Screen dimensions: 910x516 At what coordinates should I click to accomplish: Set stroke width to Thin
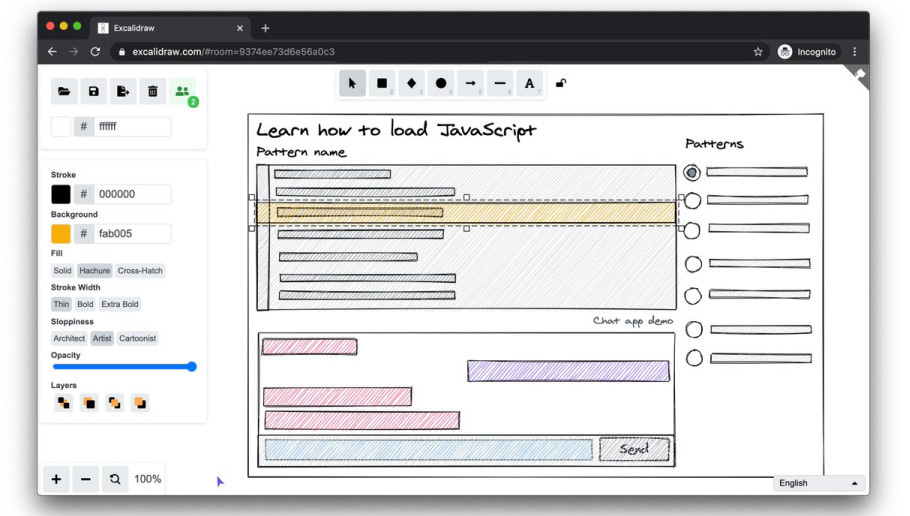click(61, 304)
